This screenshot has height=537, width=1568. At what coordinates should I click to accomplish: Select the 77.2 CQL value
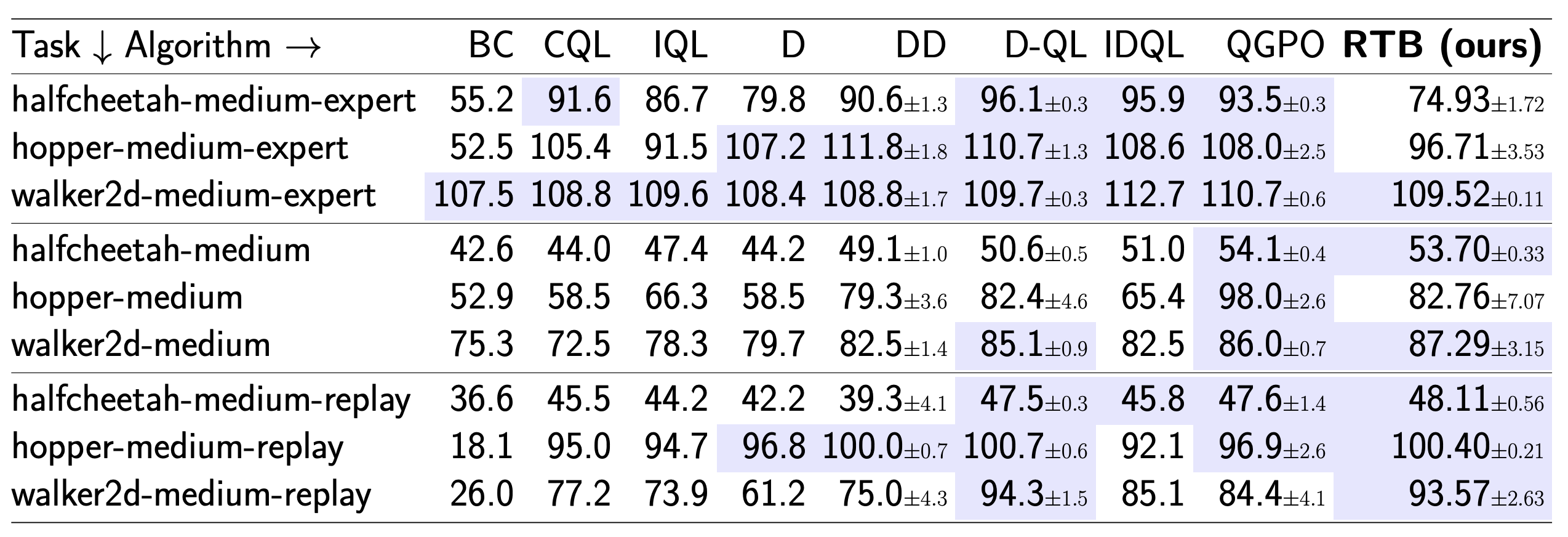pos(579,495)
